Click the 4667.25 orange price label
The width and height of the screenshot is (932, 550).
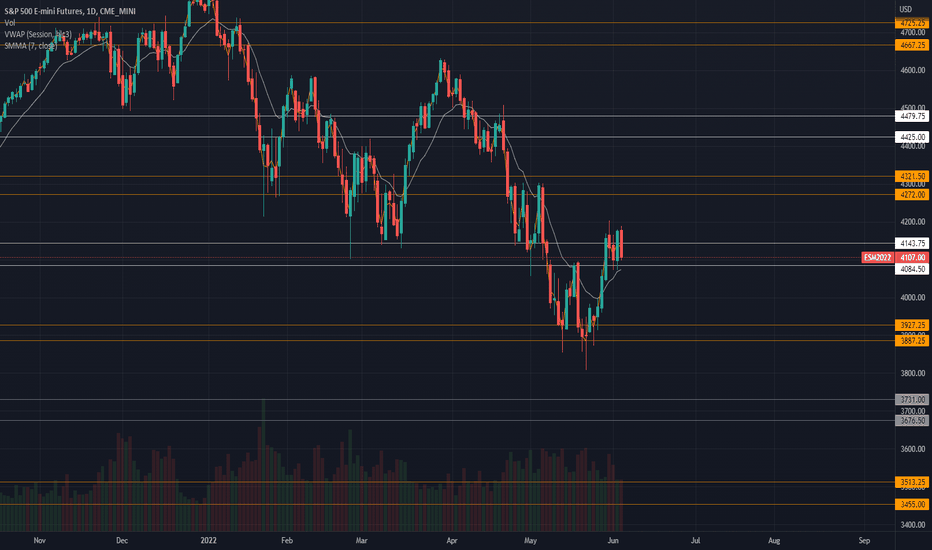pos(912,45)
